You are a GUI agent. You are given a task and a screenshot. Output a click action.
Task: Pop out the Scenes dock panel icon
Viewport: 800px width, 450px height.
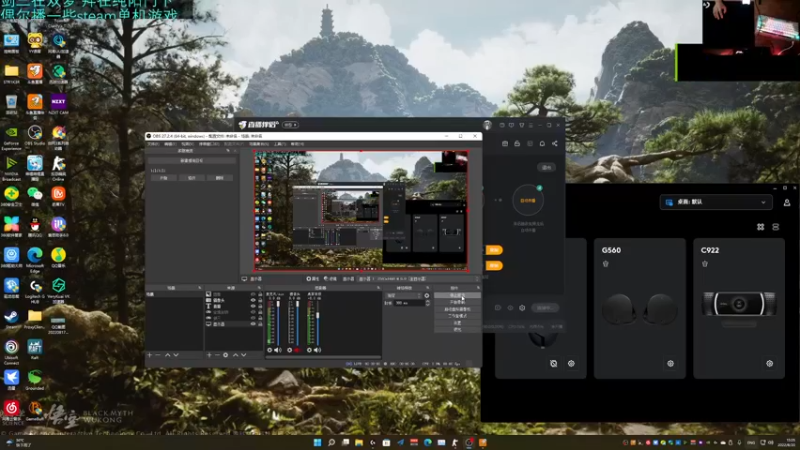[199, 288]
